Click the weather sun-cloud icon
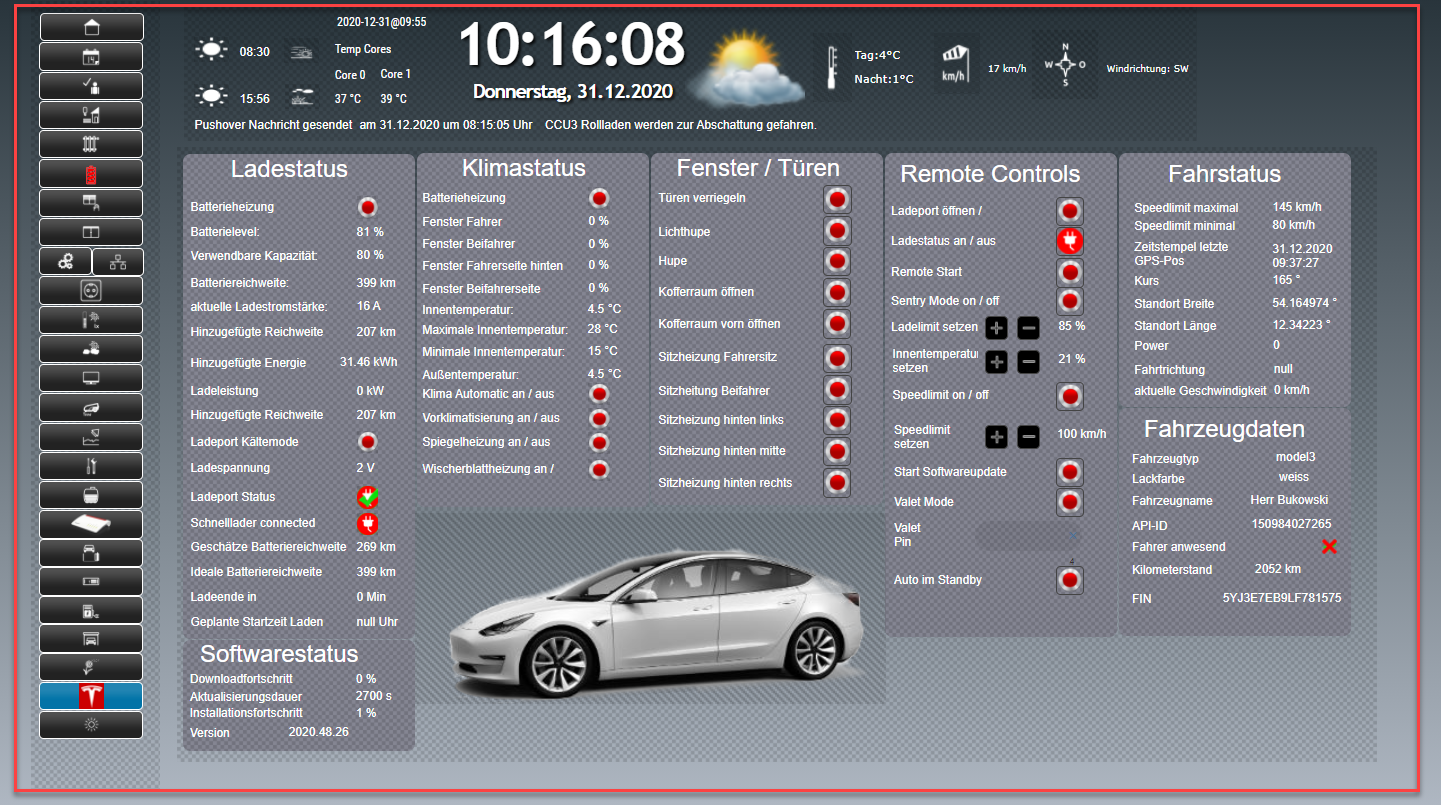This screenshot has width=1441, height=805. pyautogui.click(x=747, y=70)
